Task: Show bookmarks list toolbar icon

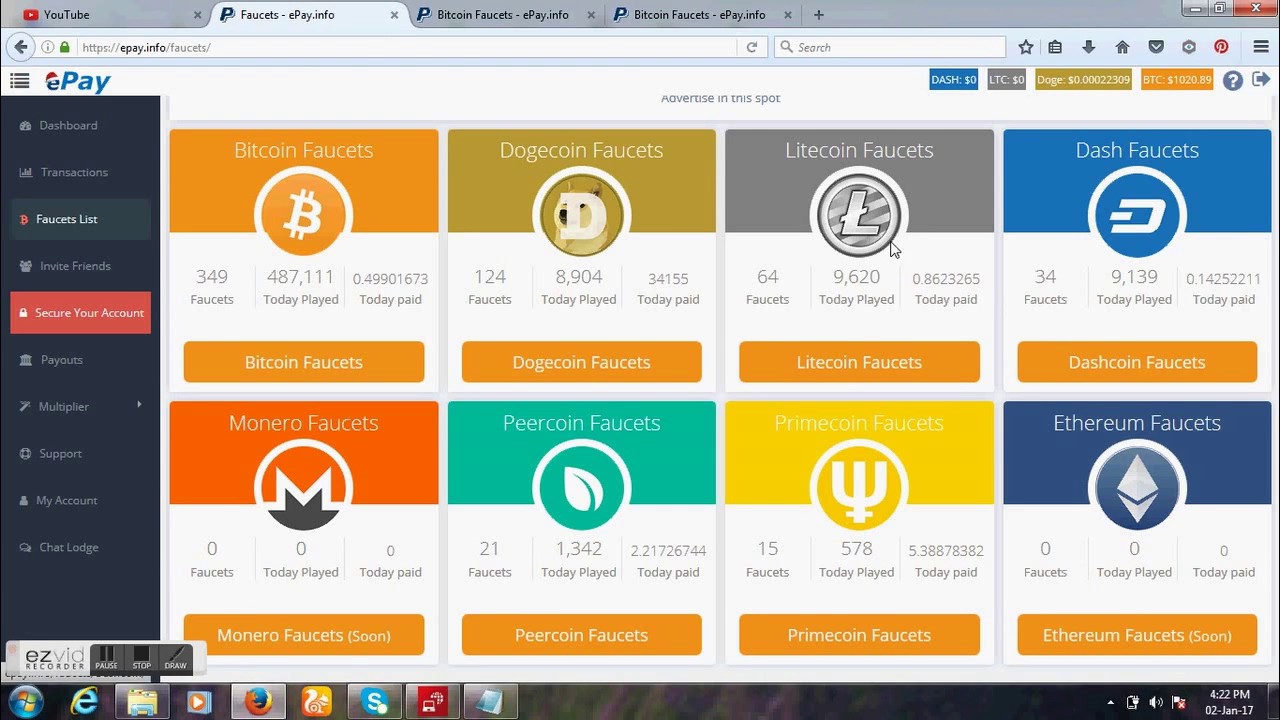Action: click(x=1055, y=47)
